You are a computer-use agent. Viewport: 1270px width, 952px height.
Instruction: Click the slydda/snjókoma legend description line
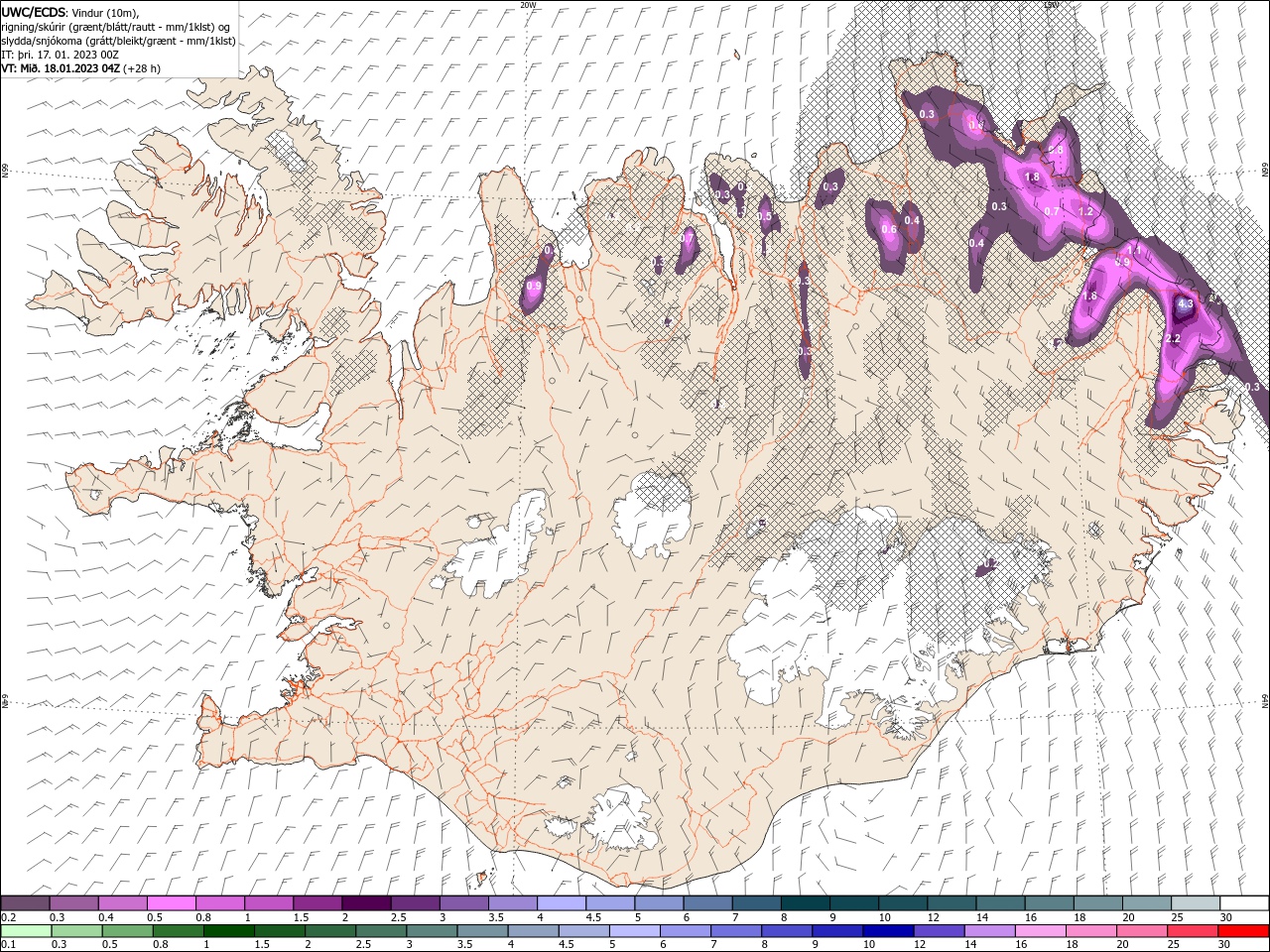pyautogui.click(x=118, y=41)
